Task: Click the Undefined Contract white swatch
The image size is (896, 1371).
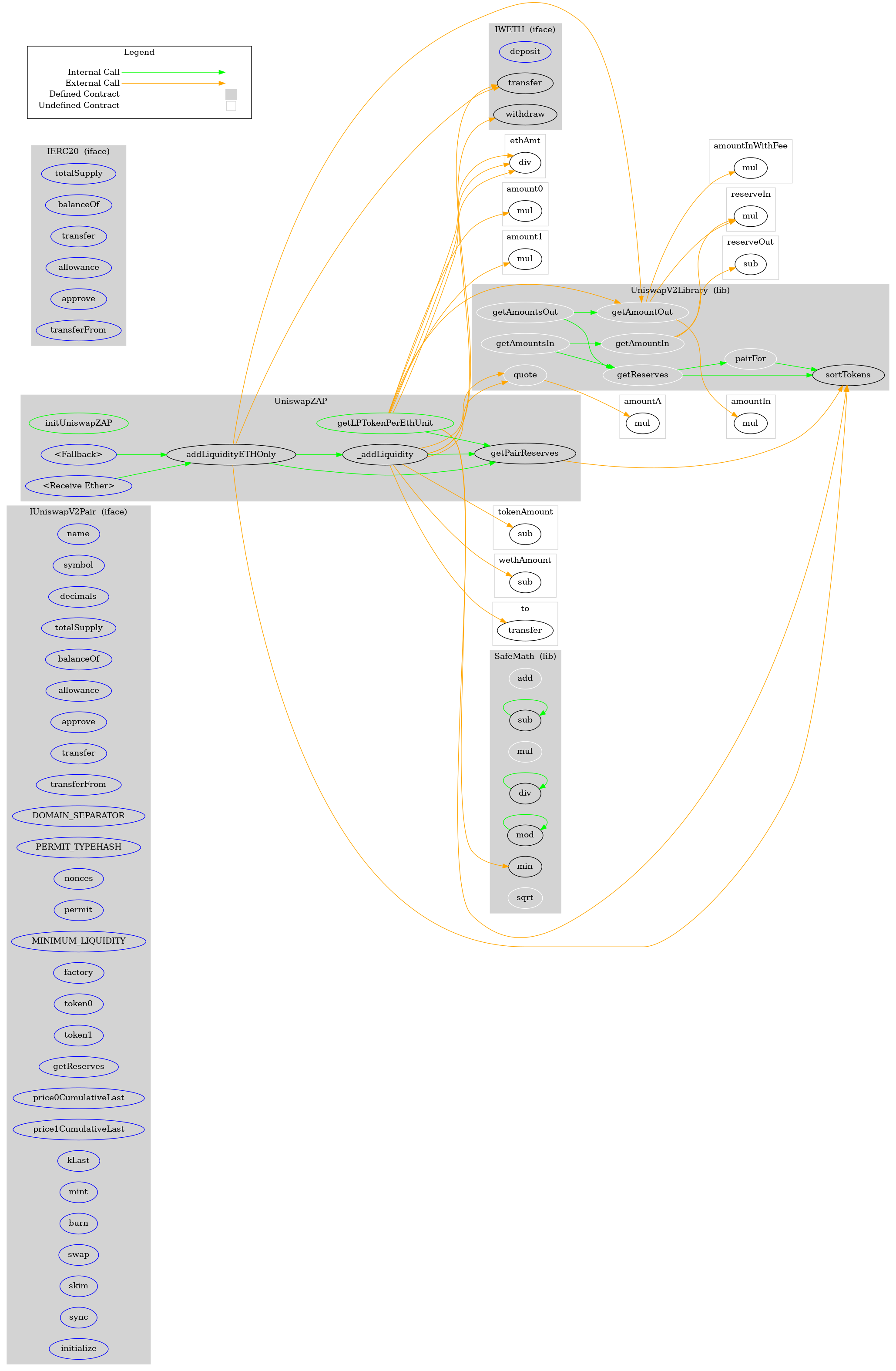Action: coord(231,105)
